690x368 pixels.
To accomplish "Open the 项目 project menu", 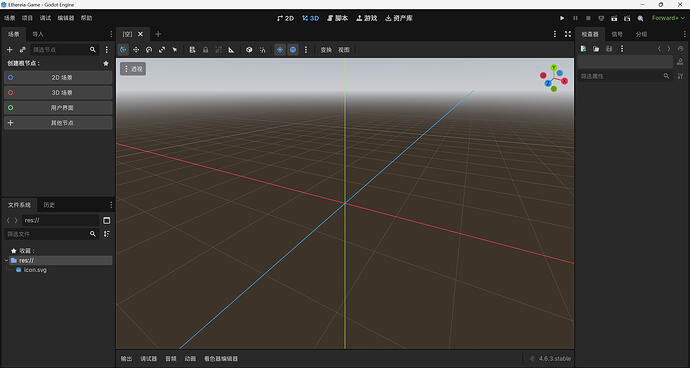I will coord(27,18).
